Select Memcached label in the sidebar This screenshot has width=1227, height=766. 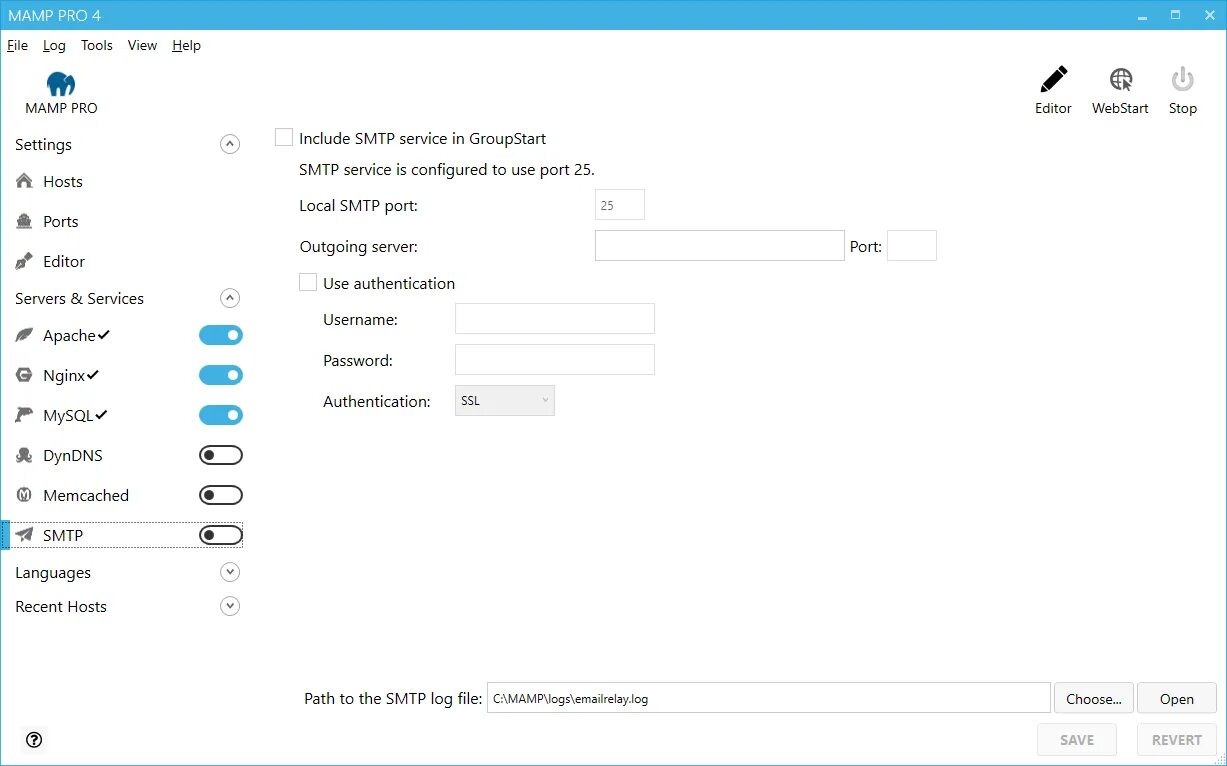(86, 495)
